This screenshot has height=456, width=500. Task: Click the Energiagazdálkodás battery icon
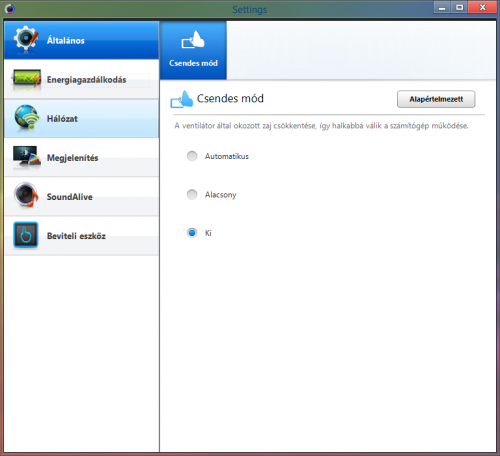(x=26, y=79)
